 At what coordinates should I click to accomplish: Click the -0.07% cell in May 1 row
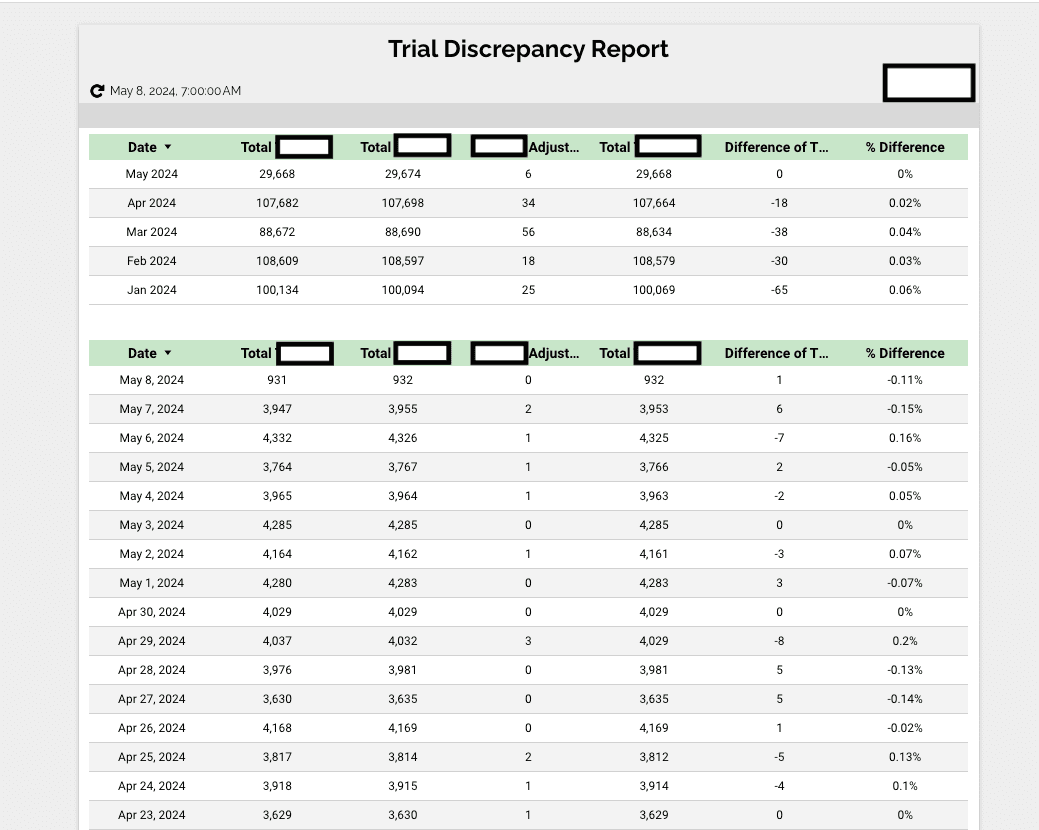(905, 583)
